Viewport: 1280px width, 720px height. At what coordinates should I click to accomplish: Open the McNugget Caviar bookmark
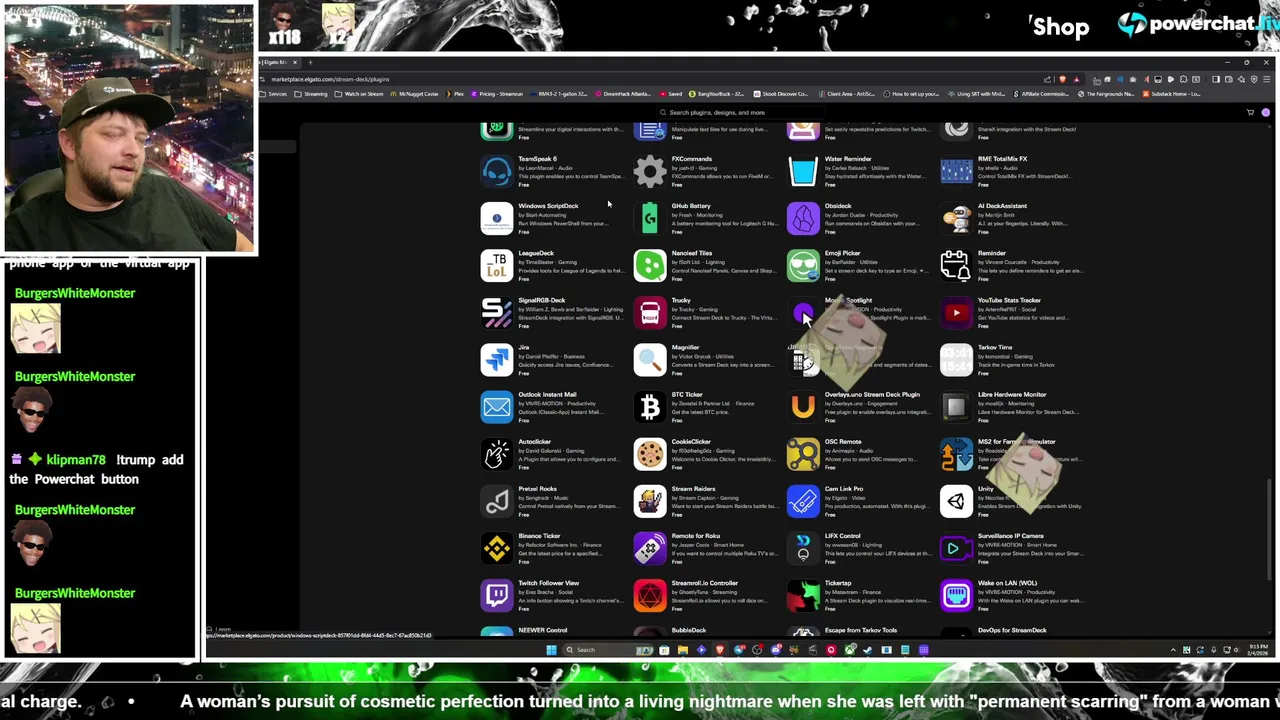[x=415, y=94]
